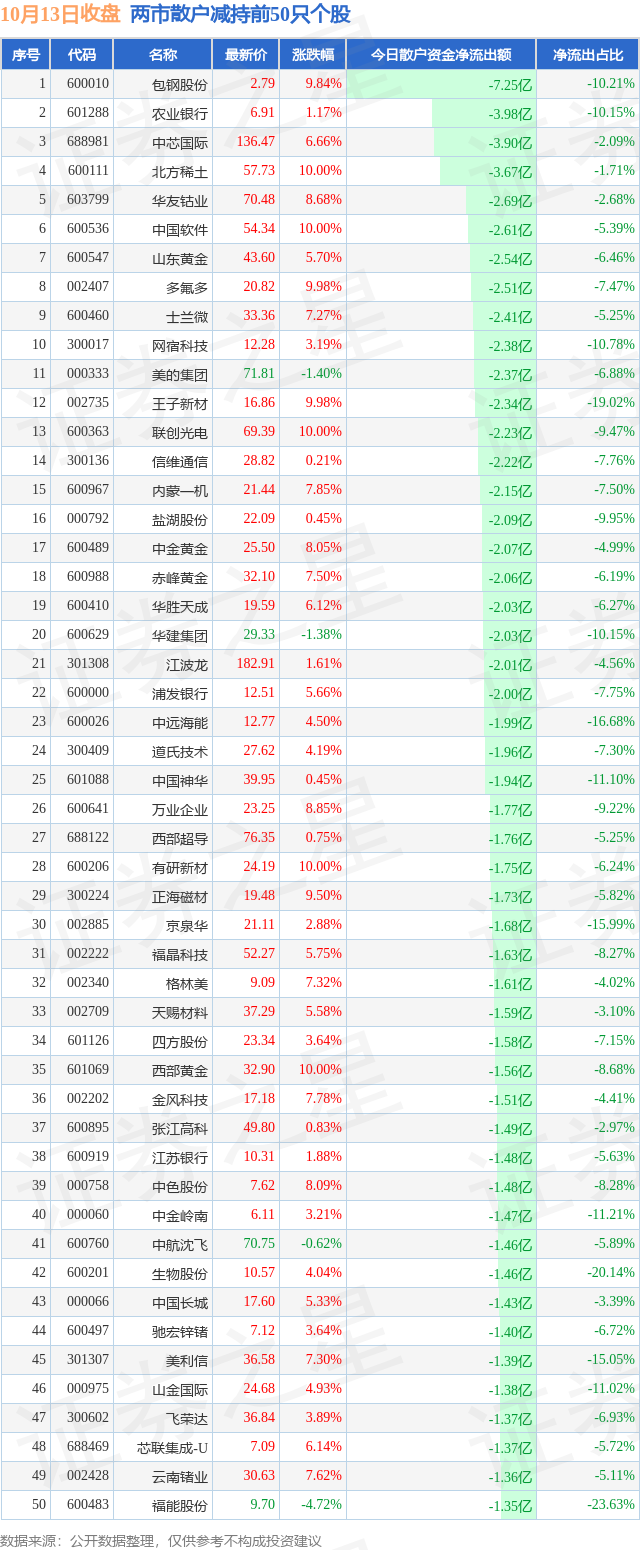Click change -0.62% of 中航沈飞

click(321, 1244)
